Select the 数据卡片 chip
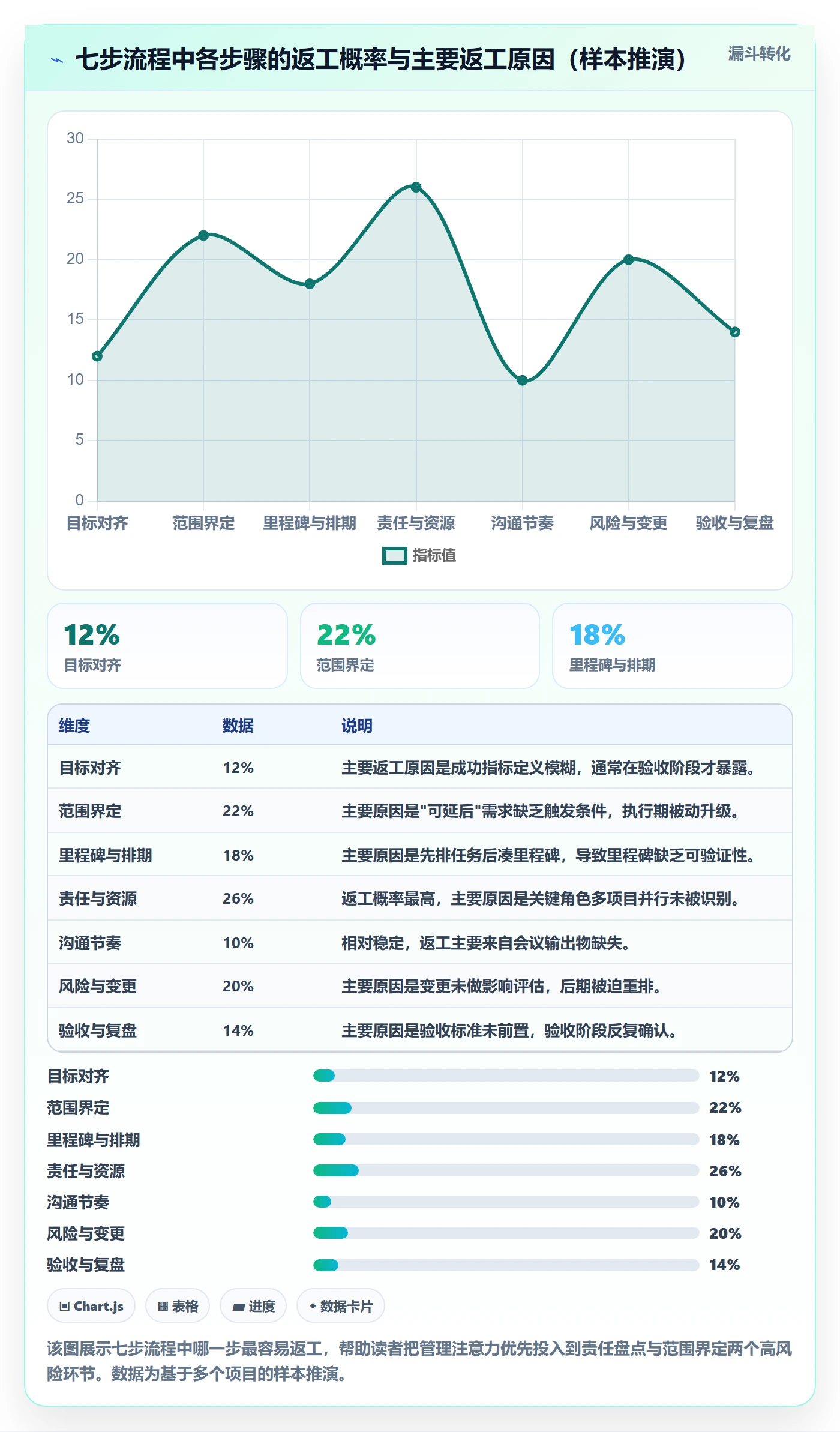 click(341, 1306)
